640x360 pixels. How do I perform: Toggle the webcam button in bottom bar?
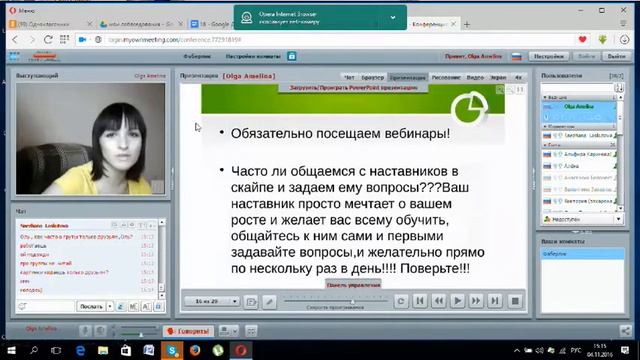coord(100,331)
